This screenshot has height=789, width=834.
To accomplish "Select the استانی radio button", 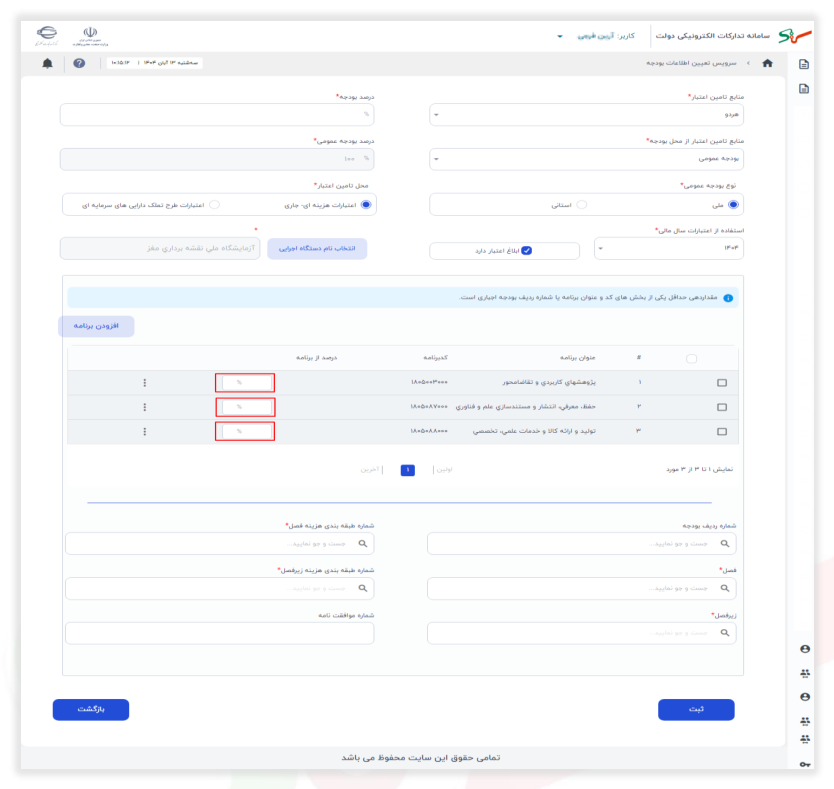I will click(582, 205).
